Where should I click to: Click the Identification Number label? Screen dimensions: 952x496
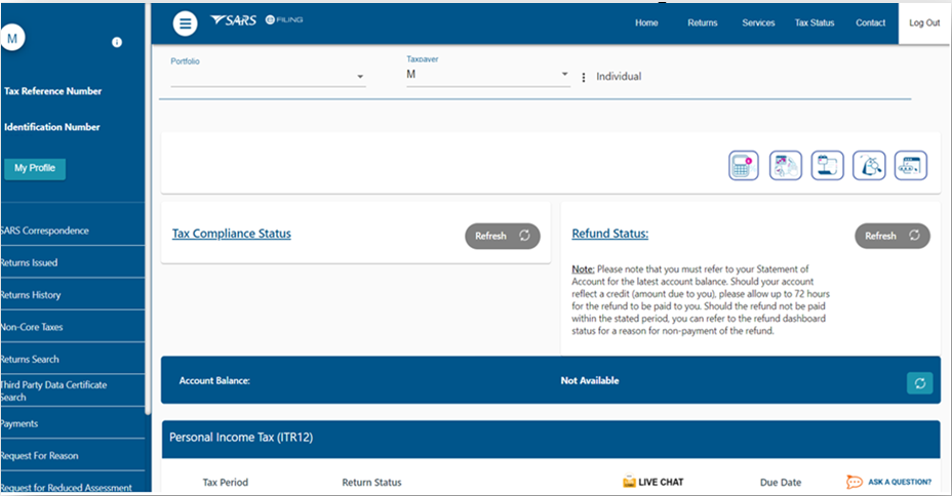[x=52, y=127]
